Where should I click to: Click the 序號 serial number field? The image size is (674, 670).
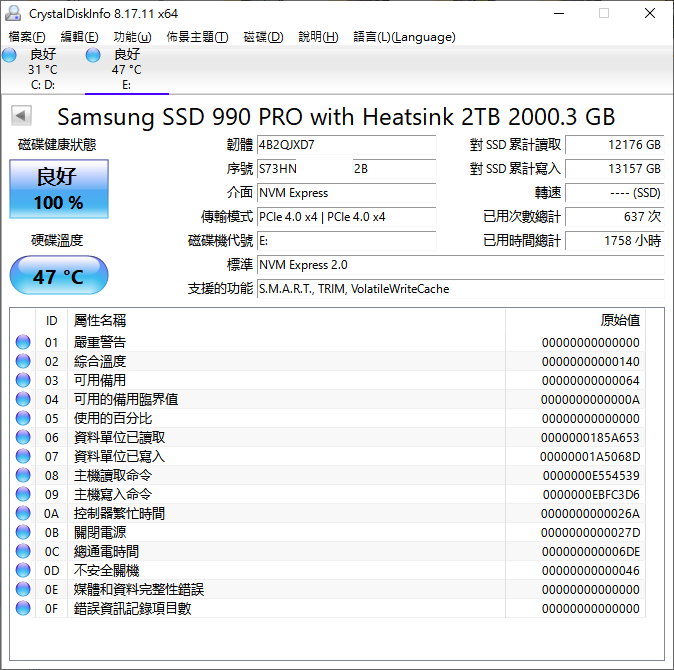pyautogui.click(x=346, y=169)
